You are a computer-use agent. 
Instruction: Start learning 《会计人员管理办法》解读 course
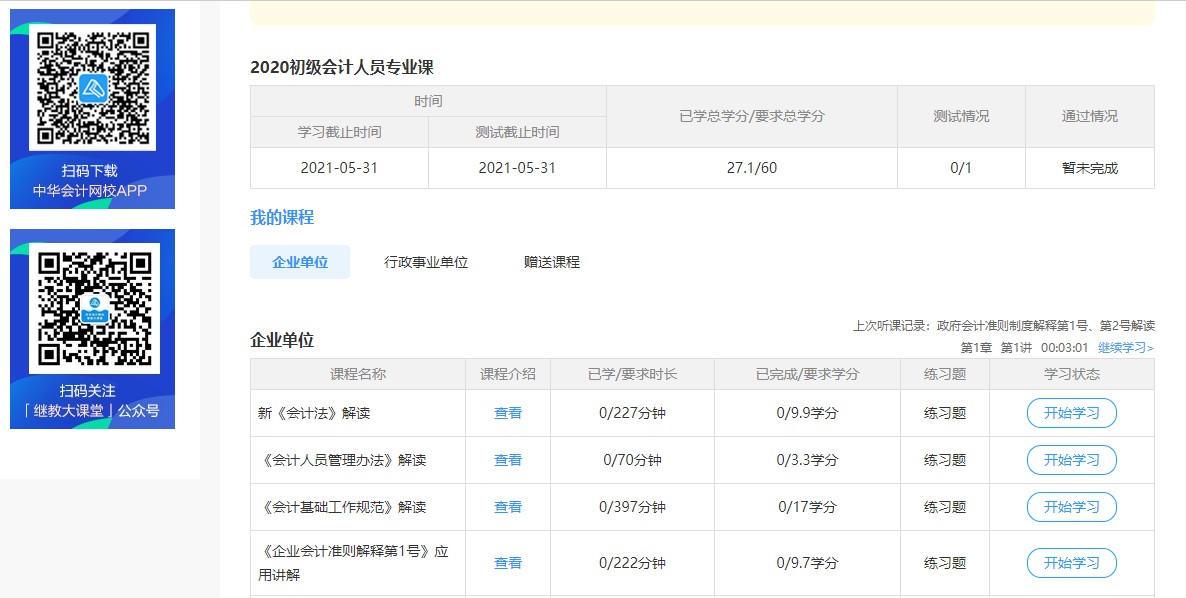point(1072,460)
